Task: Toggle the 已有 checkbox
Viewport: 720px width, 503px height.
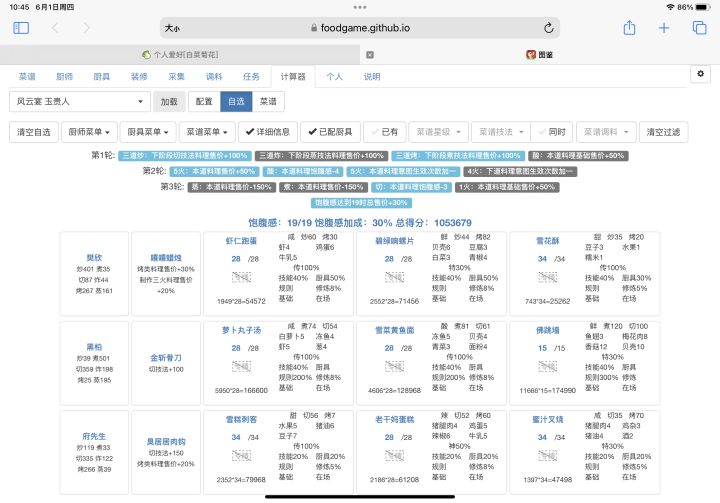Action: pos(384,132)
